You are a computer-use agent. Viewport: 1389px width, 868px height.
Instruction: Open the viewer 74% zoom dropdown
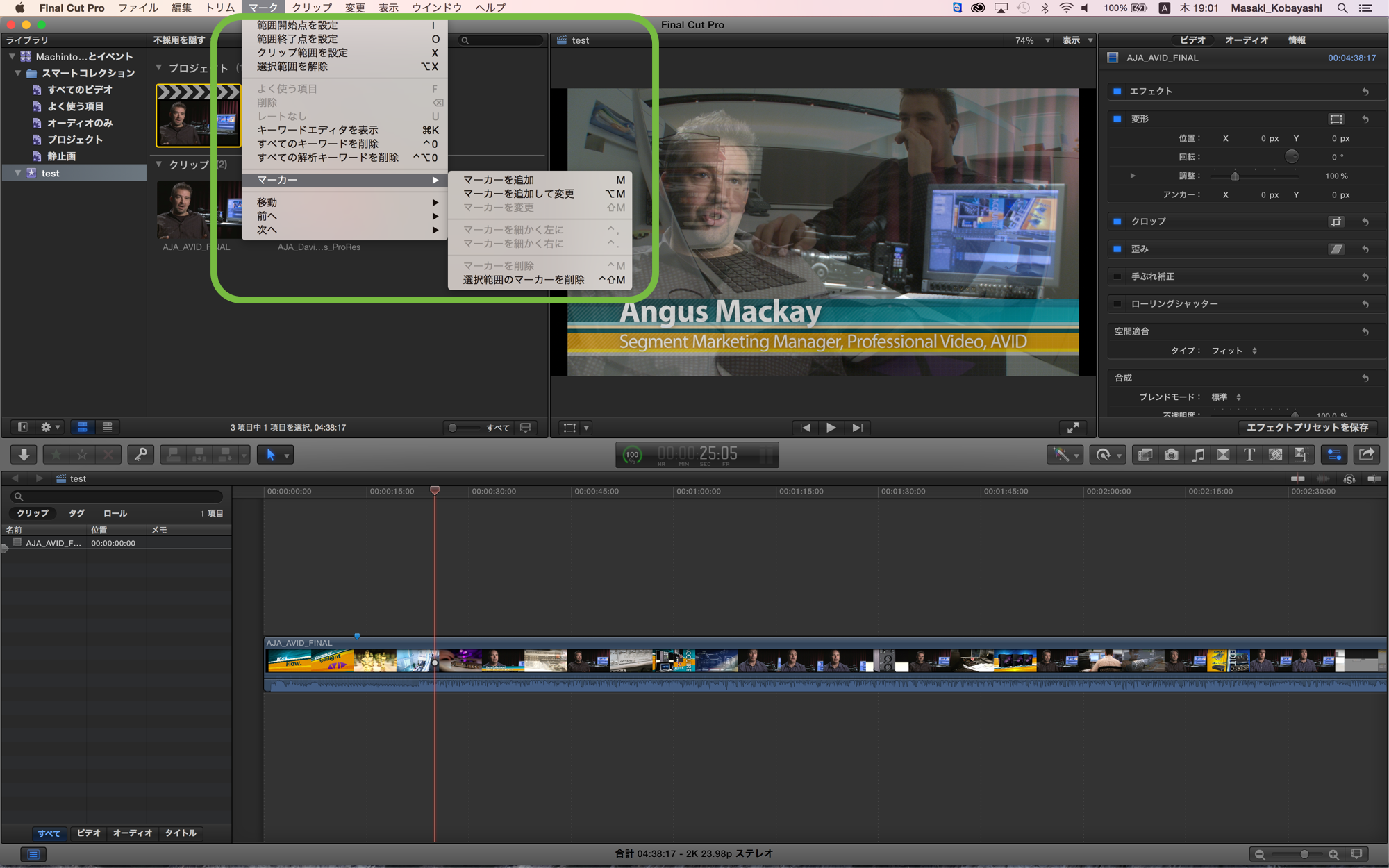pyautogui.click(x=1033, y=40)
